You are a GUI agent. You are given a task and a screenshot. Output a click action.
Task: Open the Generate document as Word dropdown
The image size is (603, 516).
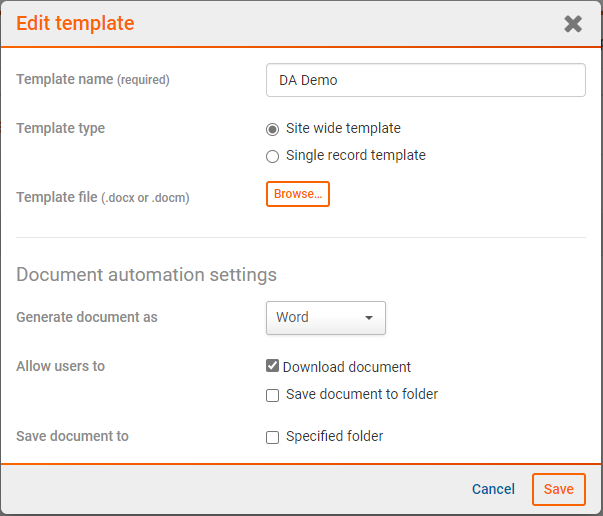325,318
